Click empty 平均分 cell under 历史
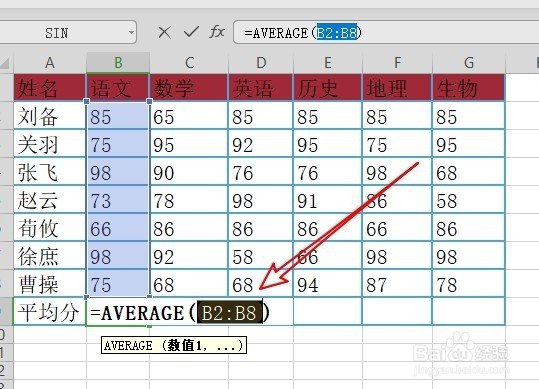The image size is (539, 389). pyautogui.click(x=328, y=311)
